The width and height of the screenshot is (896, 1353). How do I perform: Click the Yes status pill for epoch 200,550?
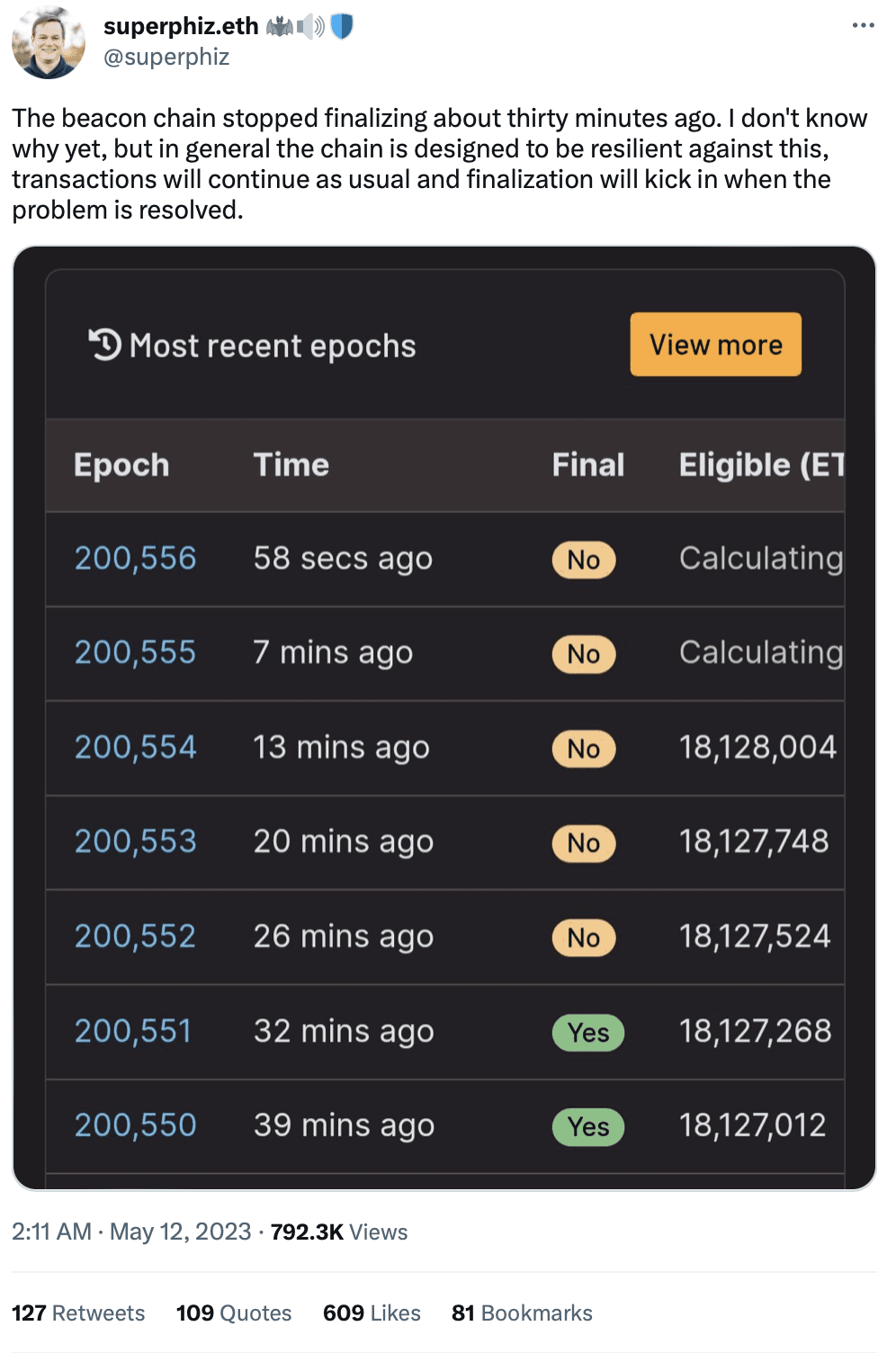[x=587, y=1126]
